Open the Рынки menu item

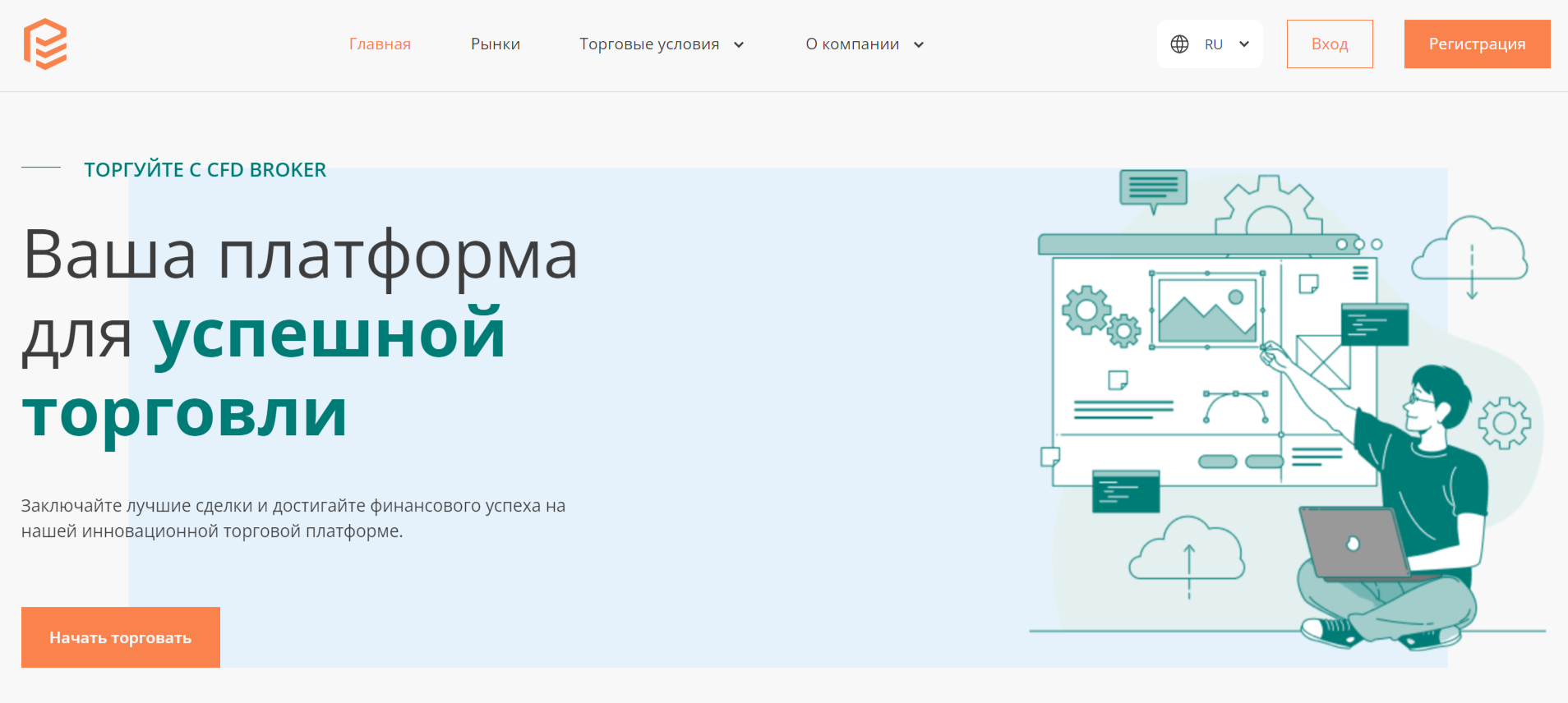495,44
